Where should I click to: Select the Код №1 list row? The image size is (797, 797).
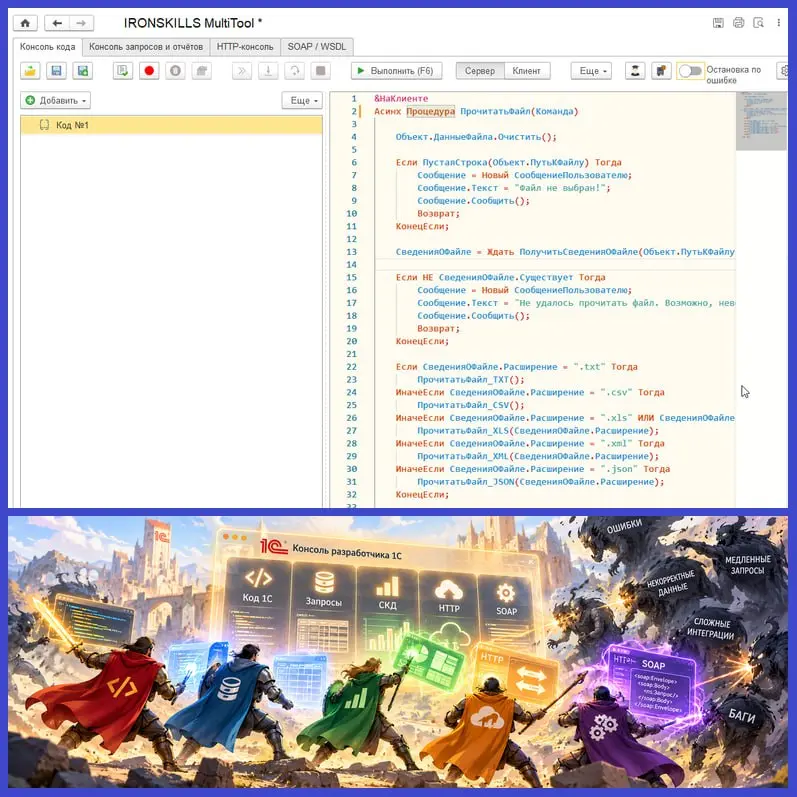(x=171, y=125)
